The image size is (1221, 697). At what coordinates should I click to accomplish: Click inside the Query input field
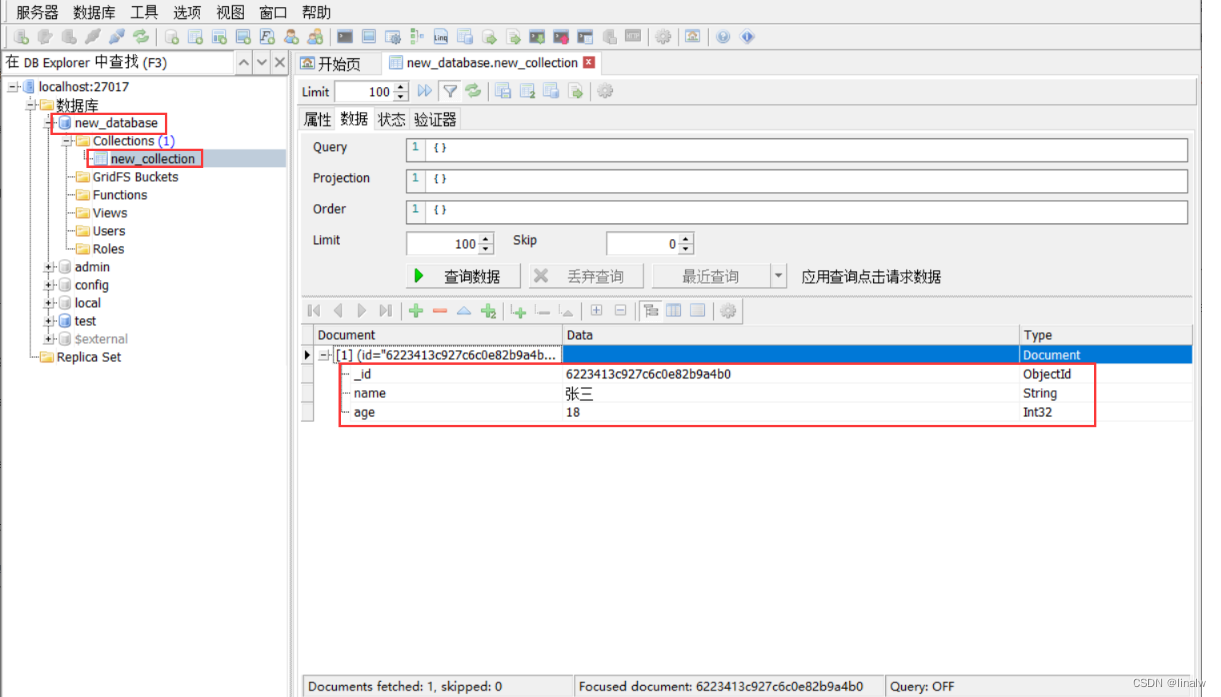(700, 148)
